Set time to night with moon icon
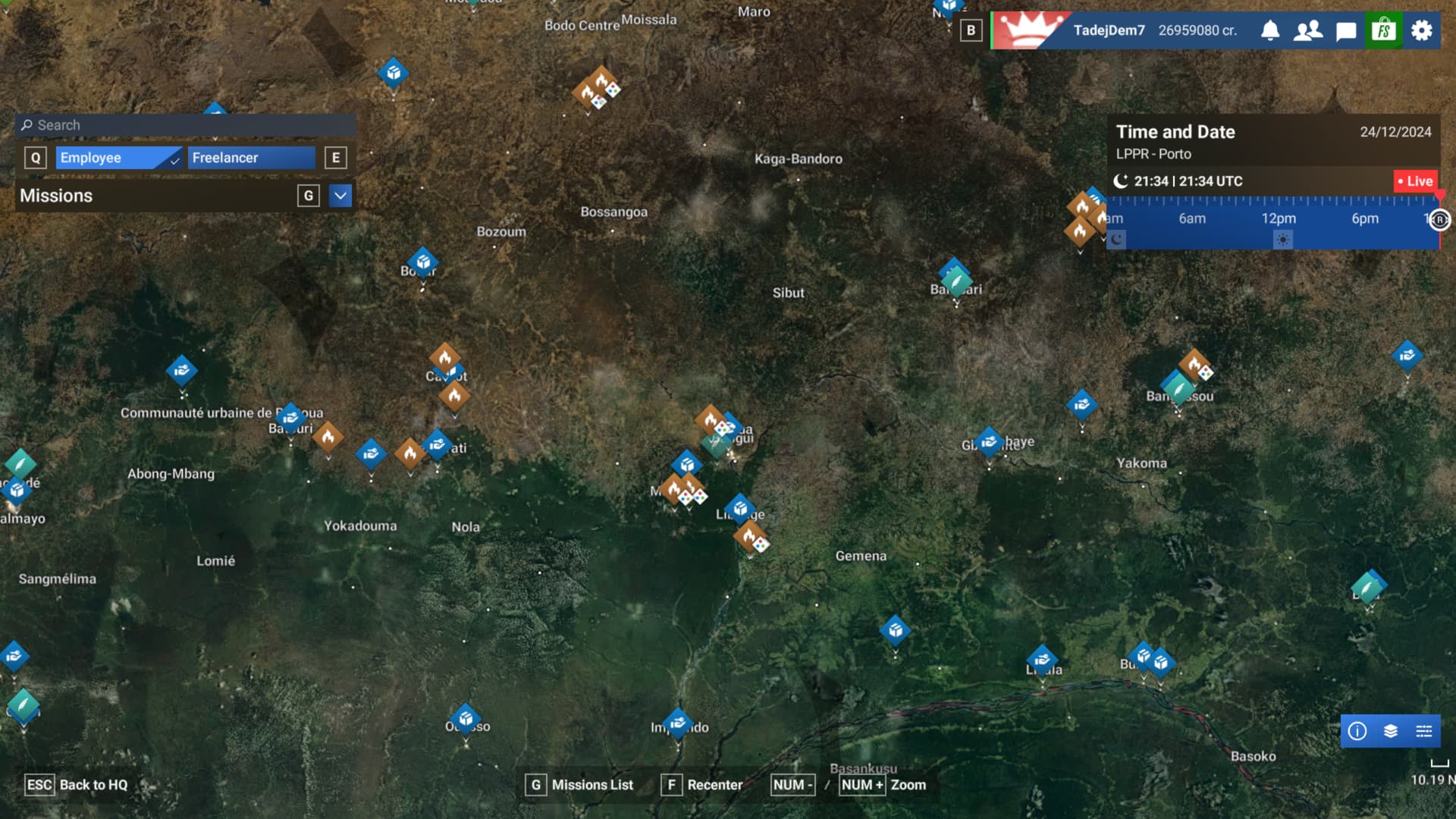 coord(1116,240)
